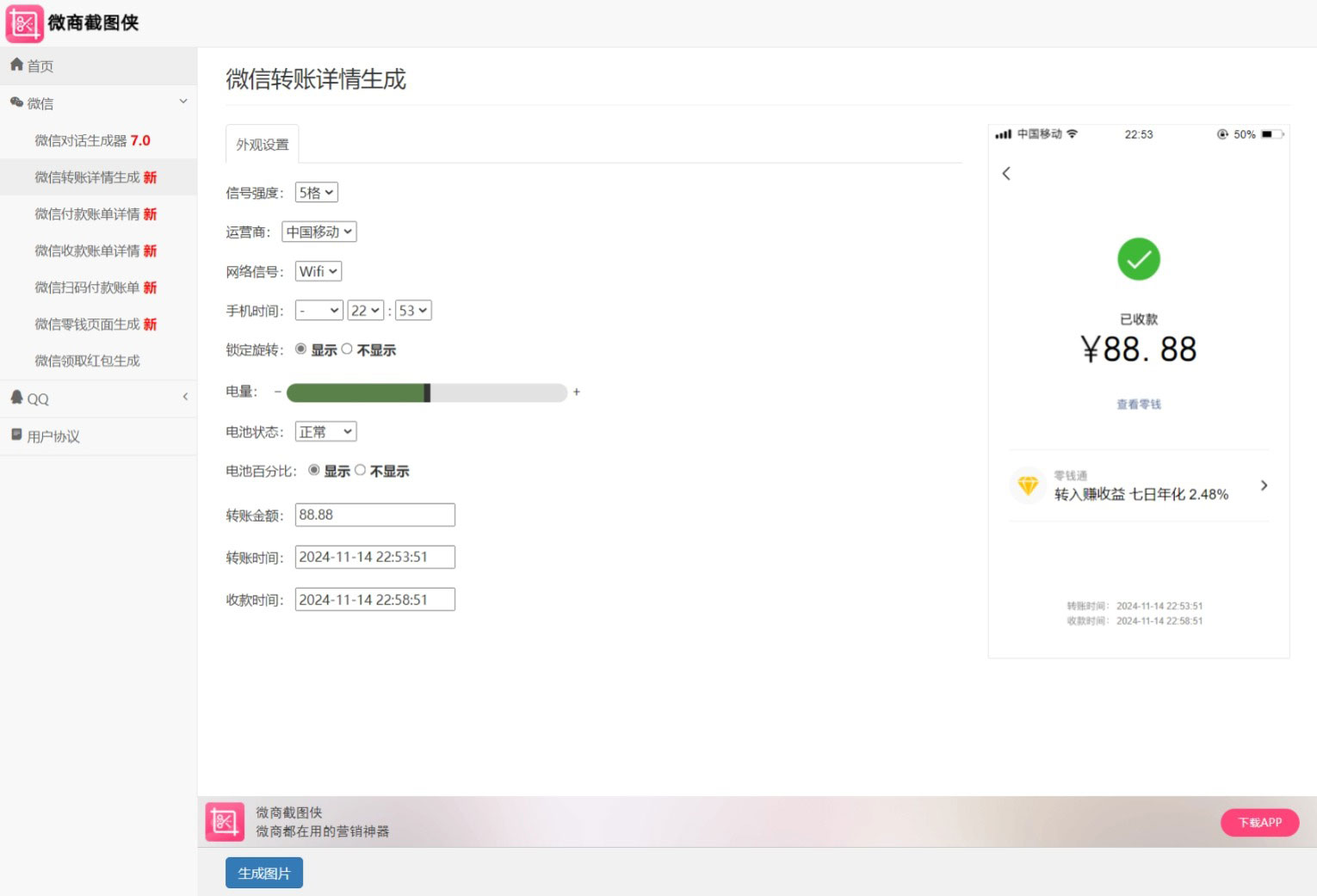
Task: Open the 运营商 dropdown
Action: click(319, 232)
